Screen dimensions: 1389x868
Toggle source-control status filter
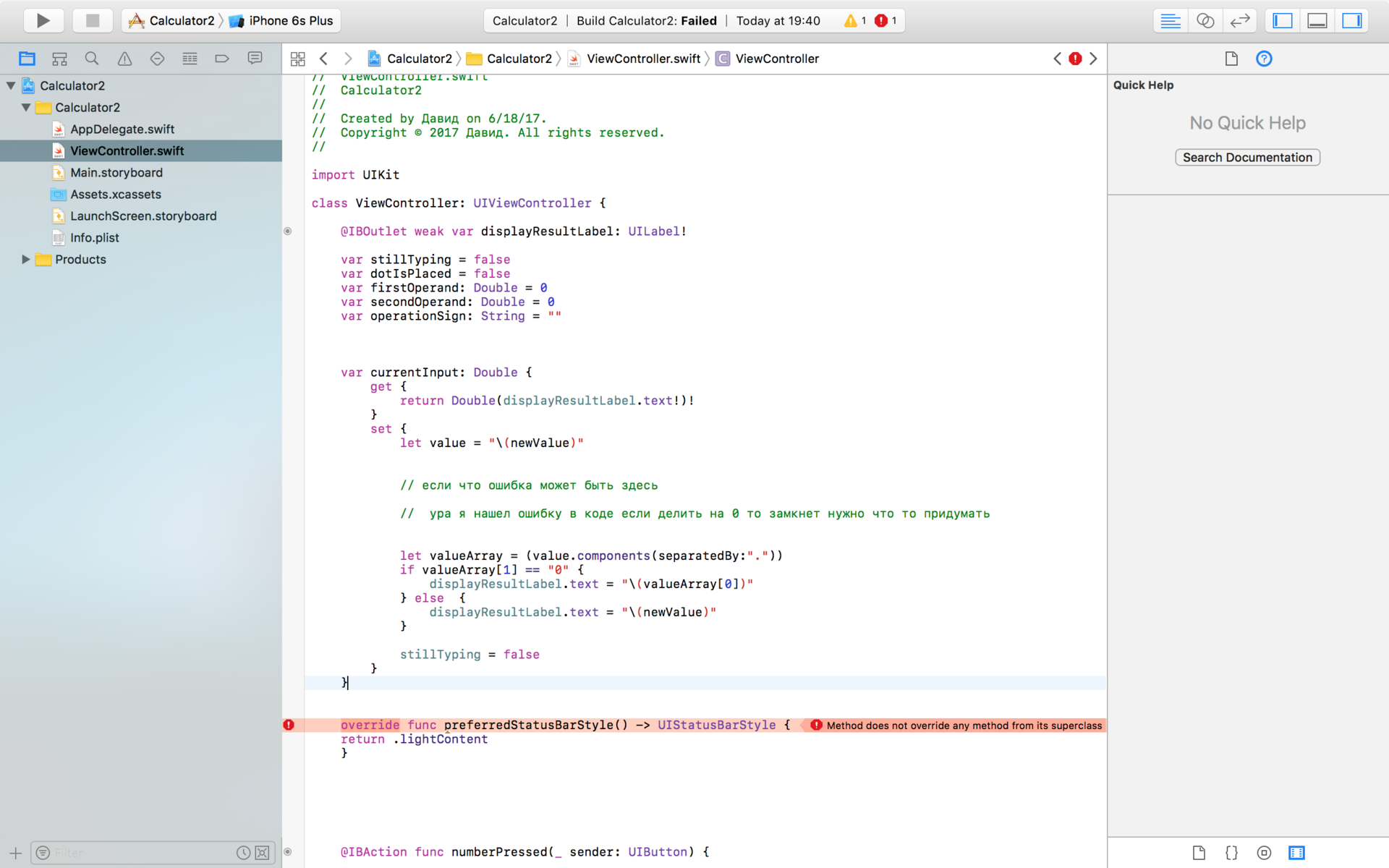point(263,853)
